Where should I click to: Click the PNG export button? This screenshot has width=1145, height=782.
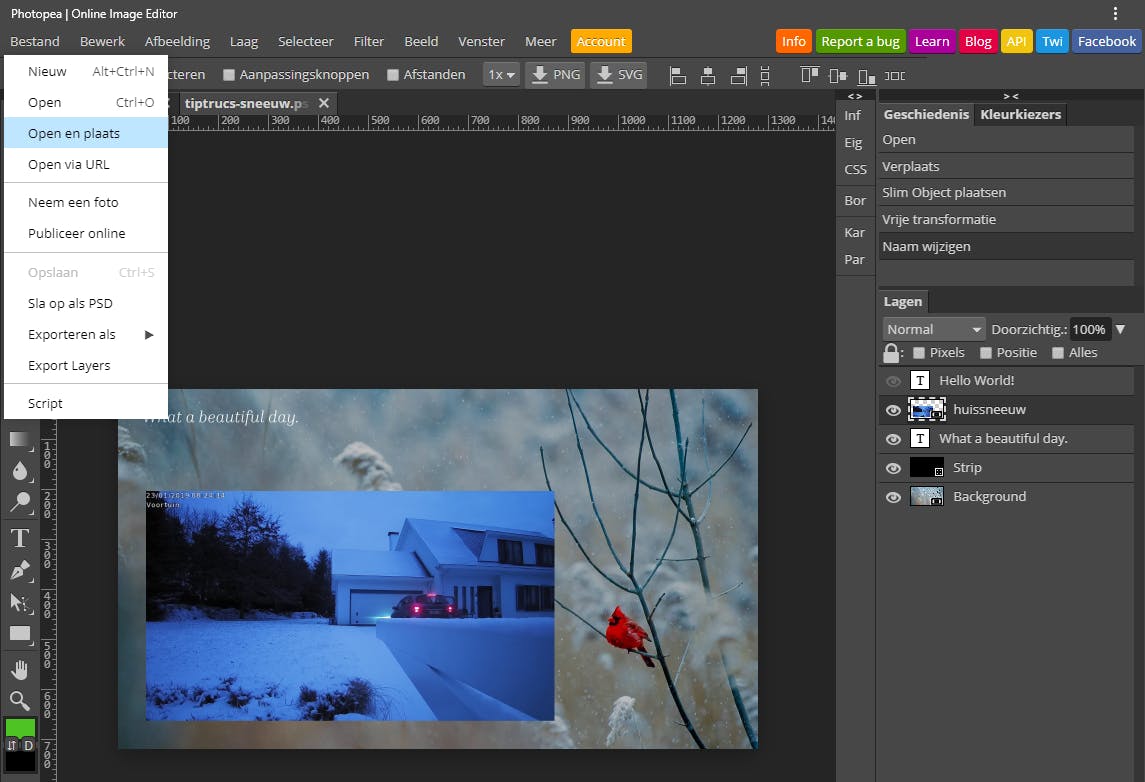555,75
